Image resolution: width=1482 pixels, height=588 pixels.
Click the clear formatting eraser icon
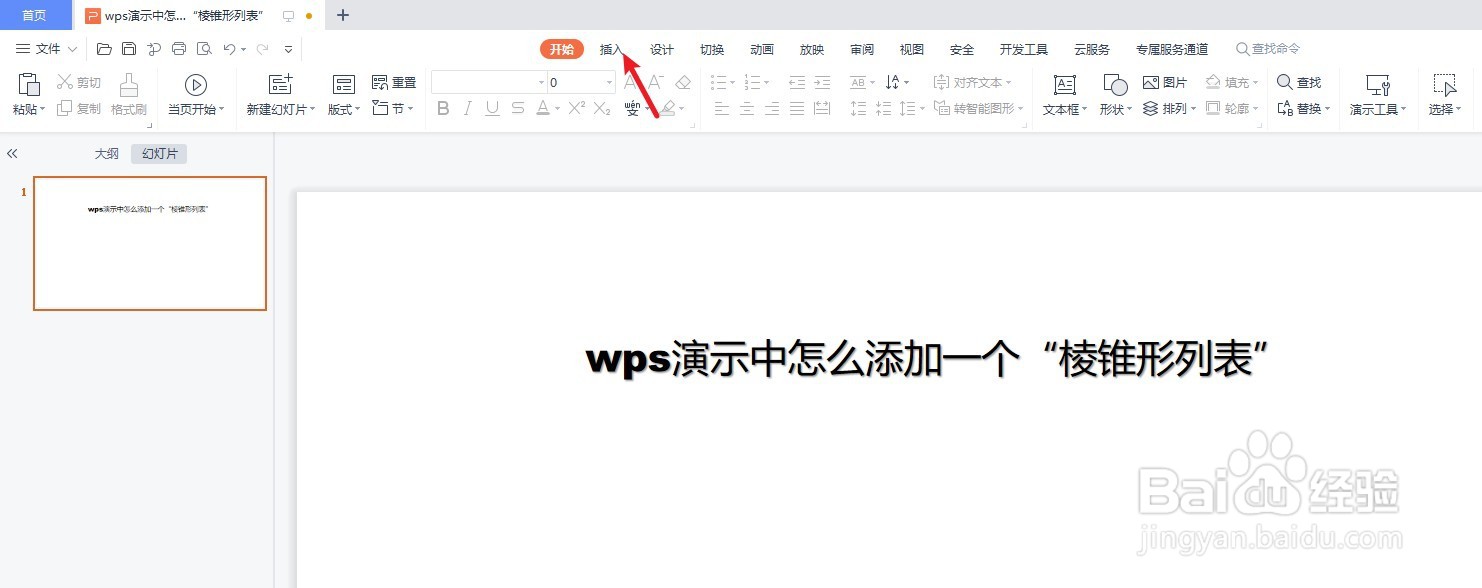683,83
